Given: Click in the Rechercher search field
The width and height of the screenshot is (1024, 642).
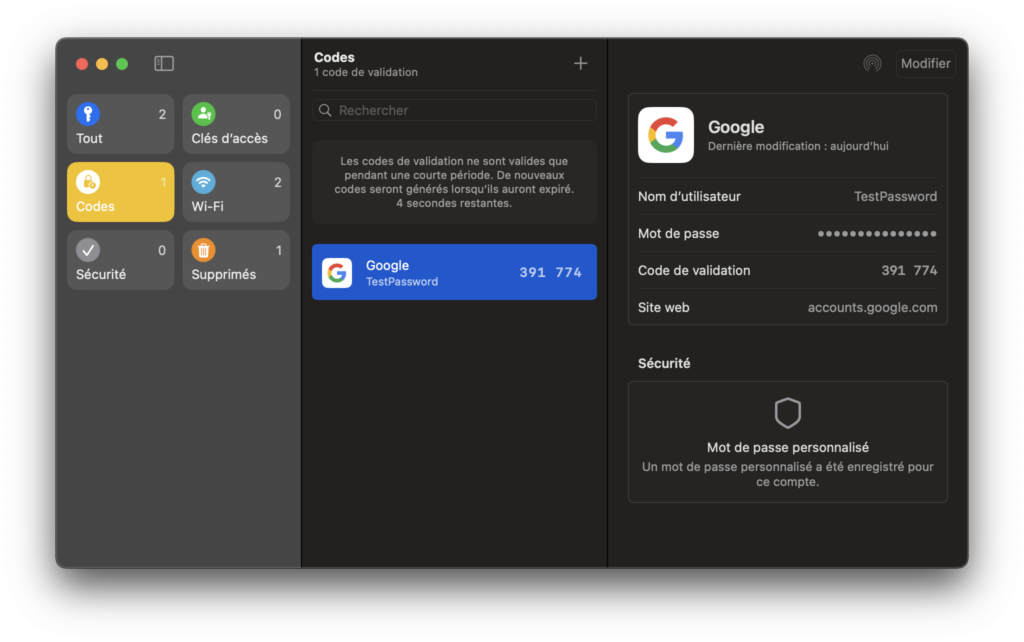Looking at the screenshot, I should pos(455,110).
